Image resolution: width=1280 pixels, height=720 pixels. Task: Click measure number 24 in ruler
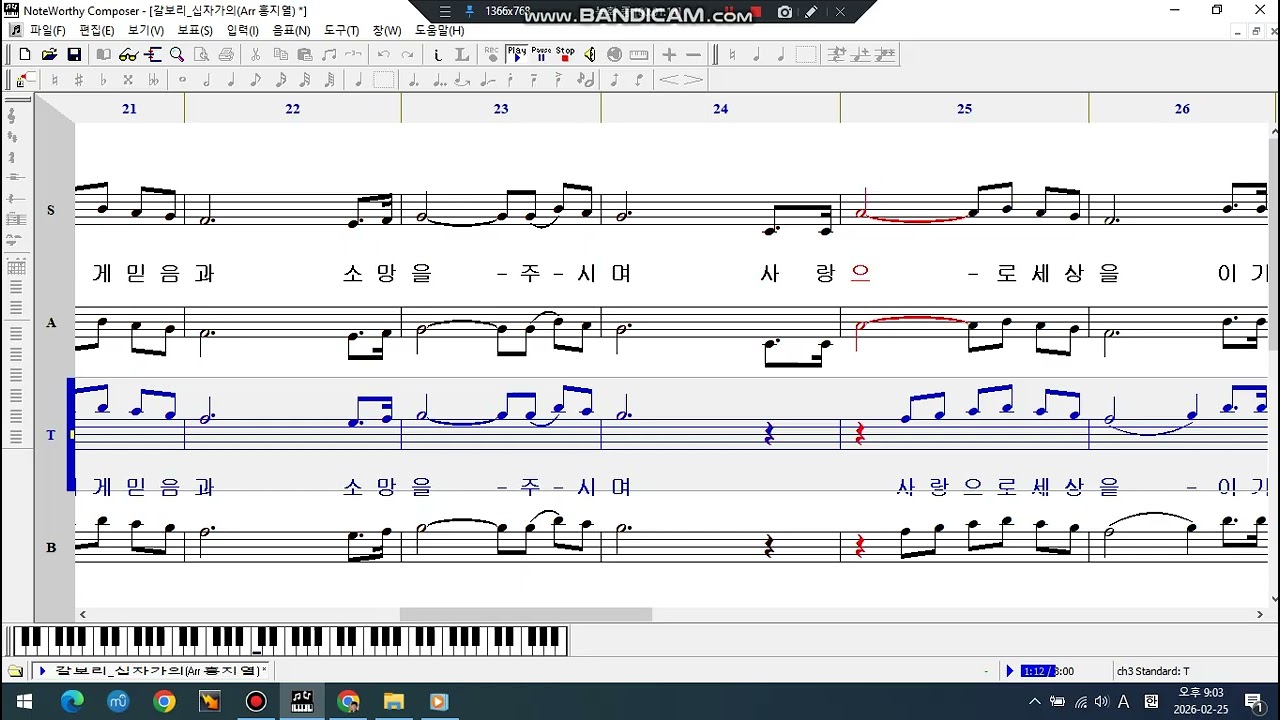click(720, 109)
